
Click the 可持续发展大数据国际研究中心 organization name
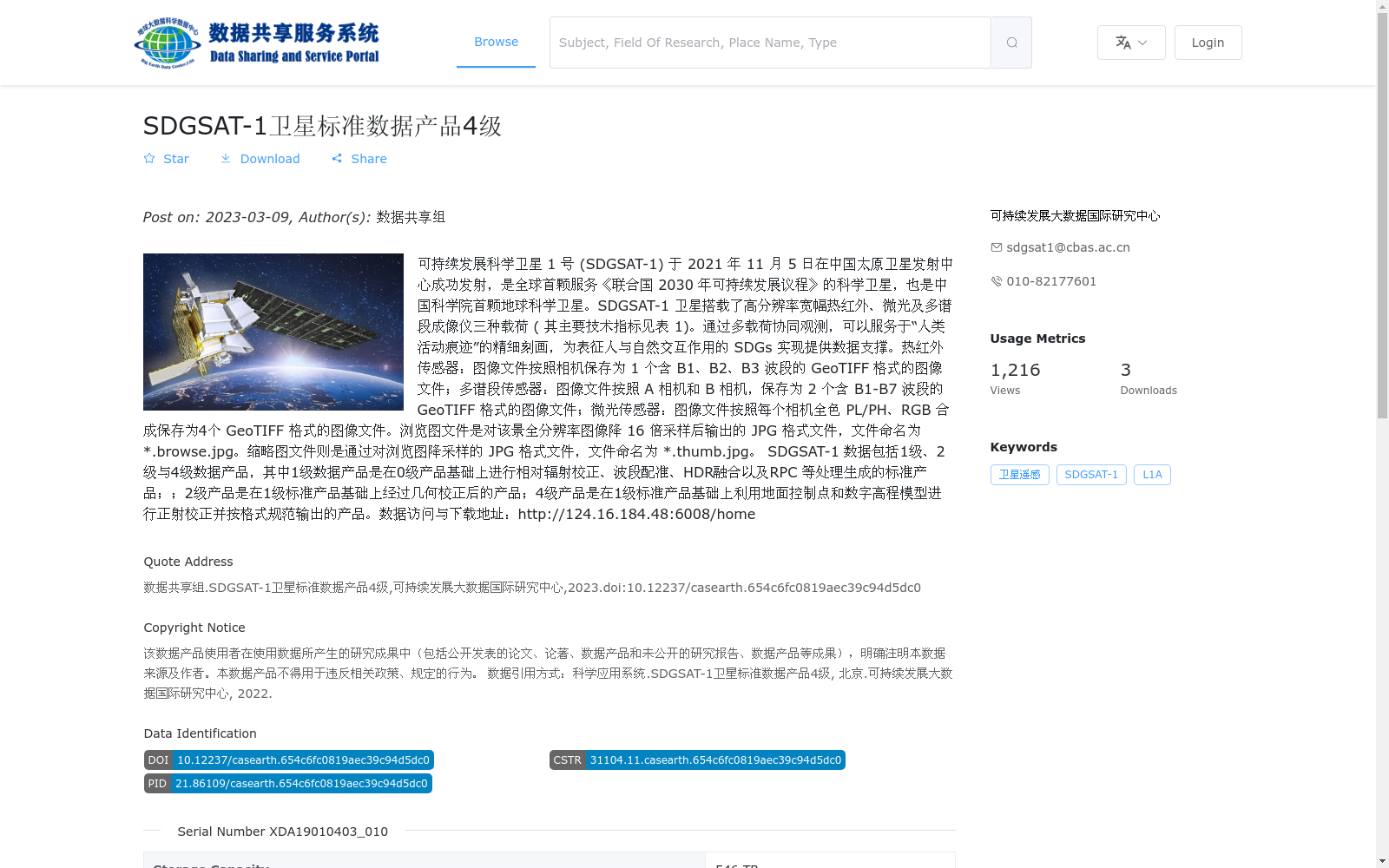coord(1075,215)
